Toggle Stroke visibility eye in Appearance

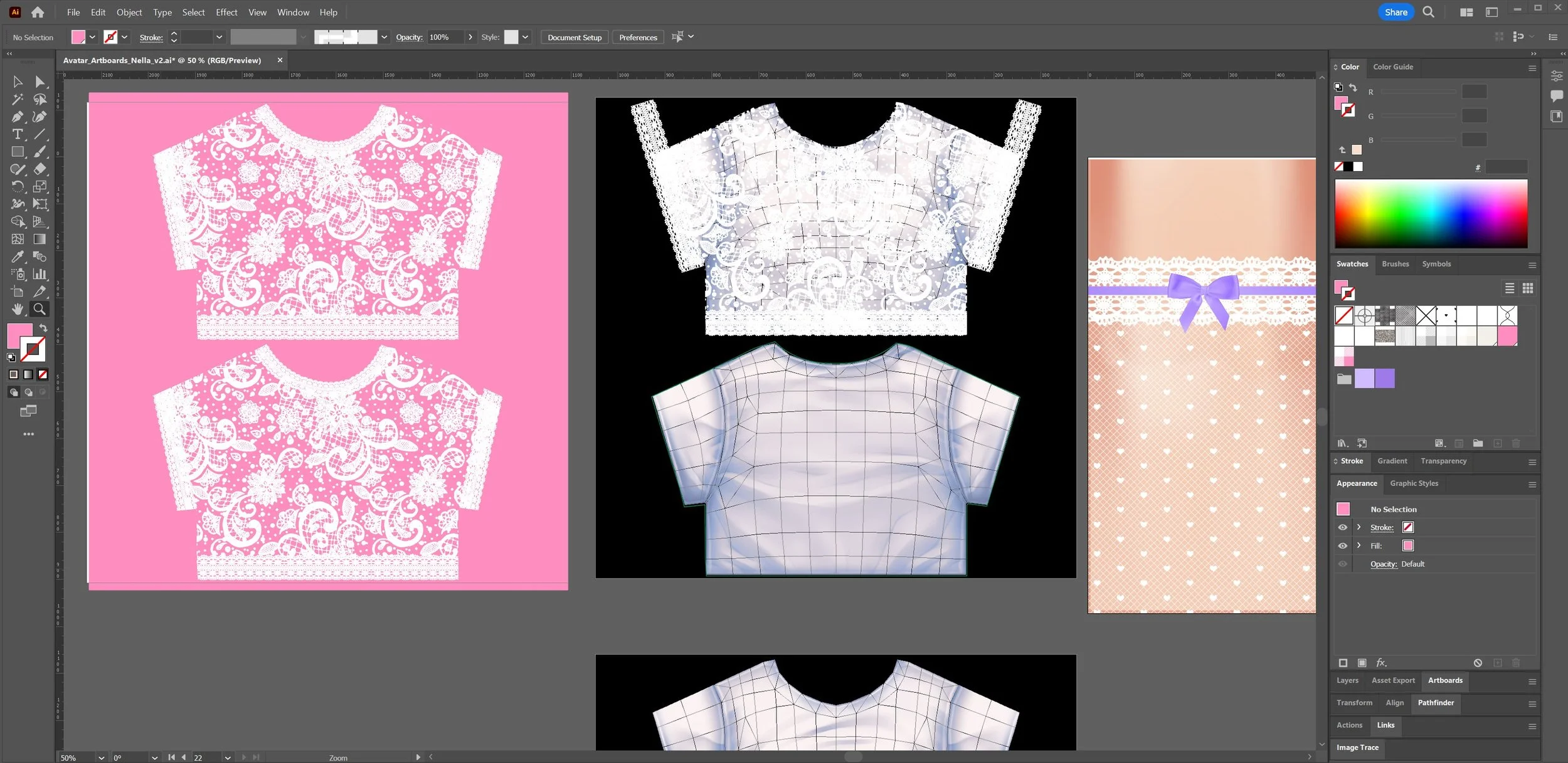pyautogui.click(x=1342, y=527)
